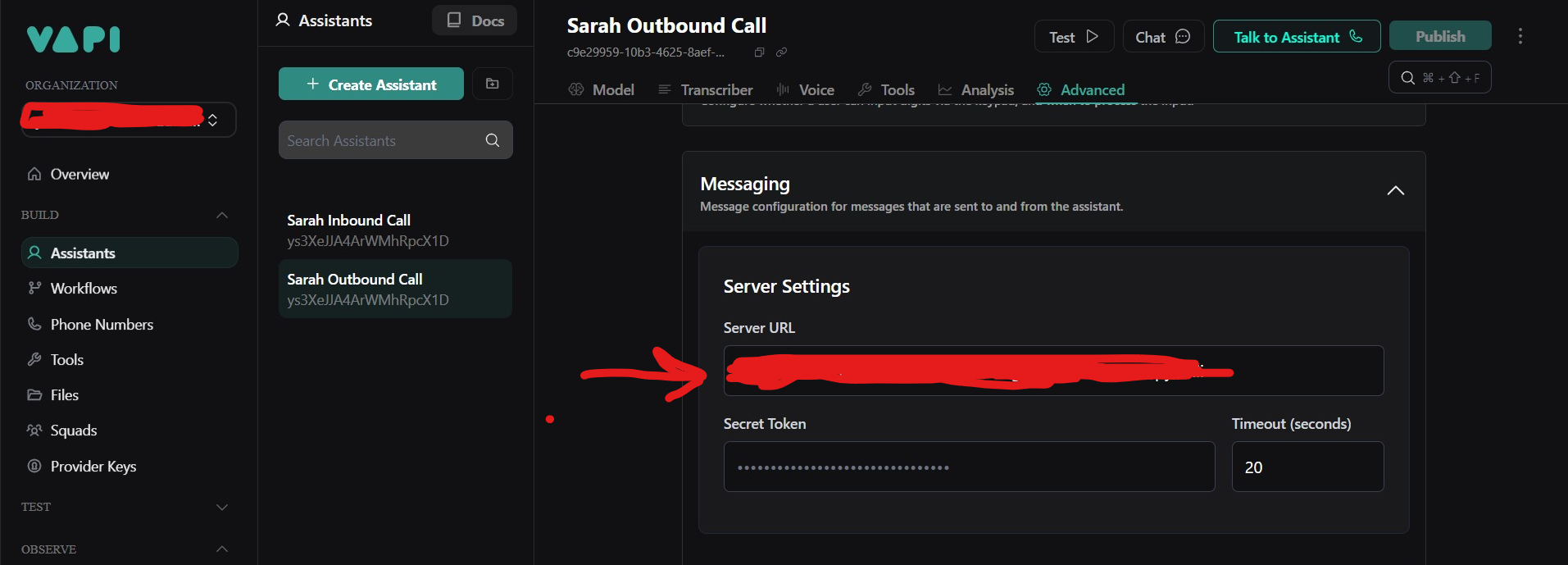Click the Messaging section title

[x=745, y=185]
